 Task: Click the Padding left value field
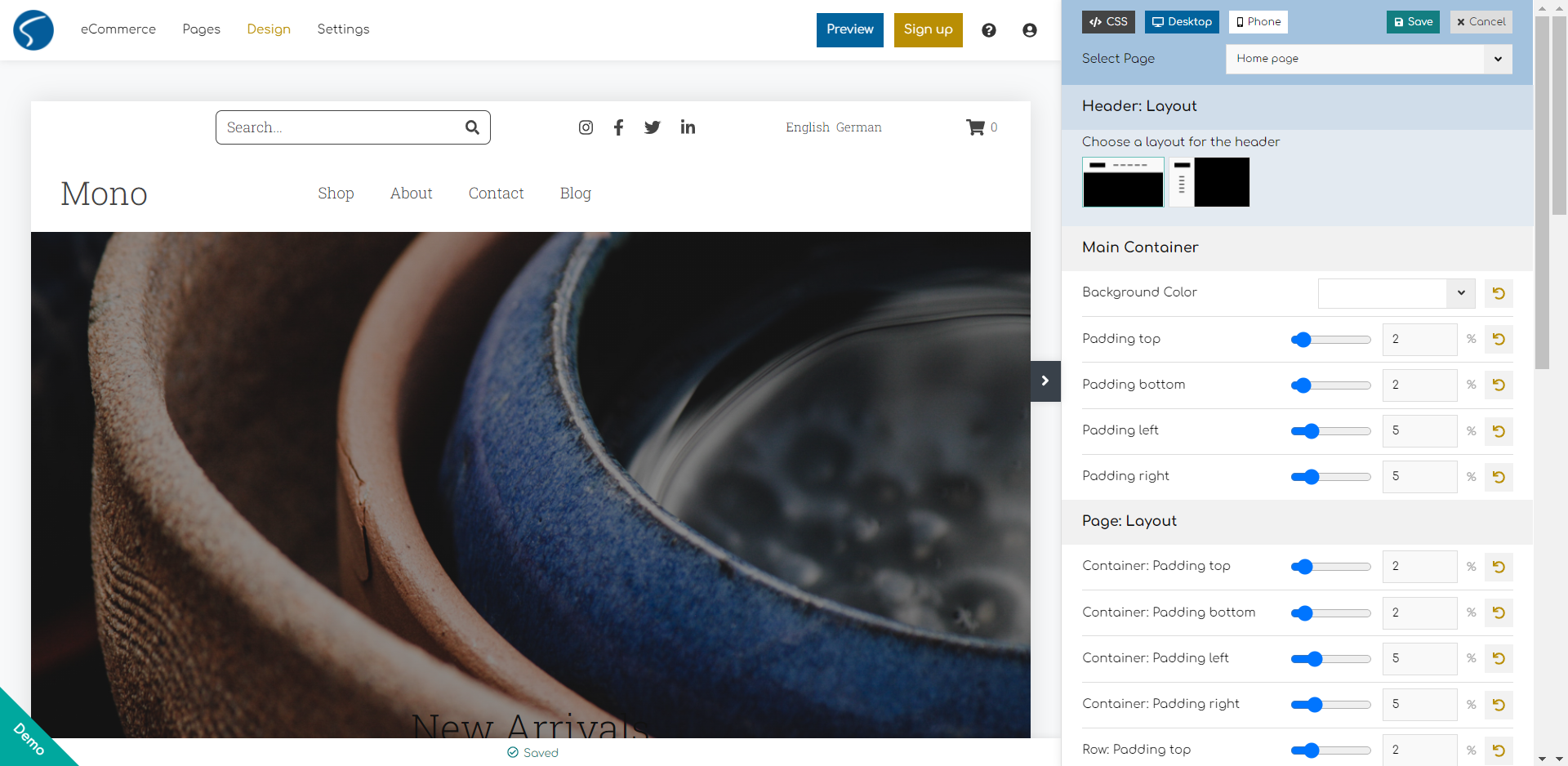pos(1419,431)
